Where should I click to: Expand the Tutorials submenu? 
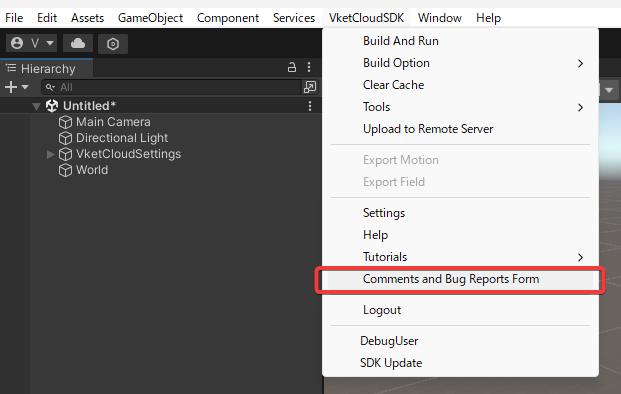tap(460, 257)
